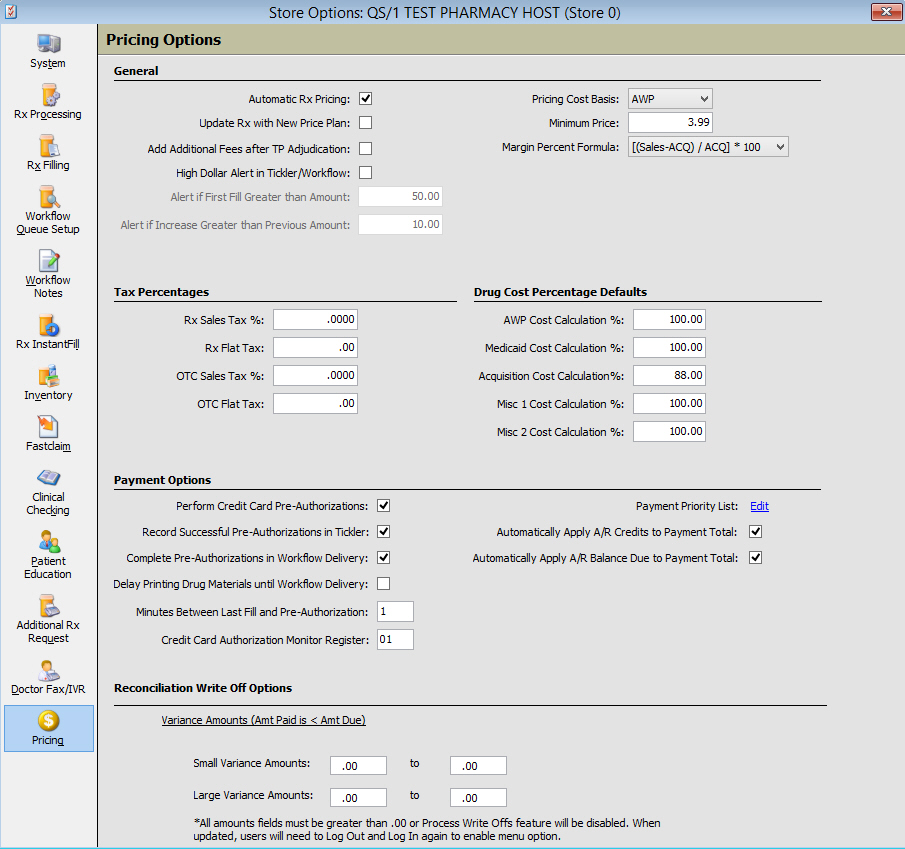Viewport: 905px width, 849px height.
Task: Enable Update Rx with New Price Plan
Action: (366, 123)
